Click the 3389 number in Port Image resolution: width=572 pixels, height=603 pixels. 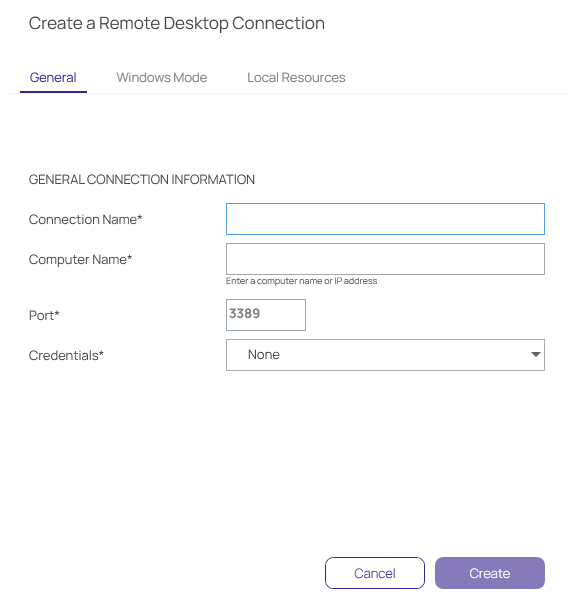pyautogui.click(x=245, y=313)
